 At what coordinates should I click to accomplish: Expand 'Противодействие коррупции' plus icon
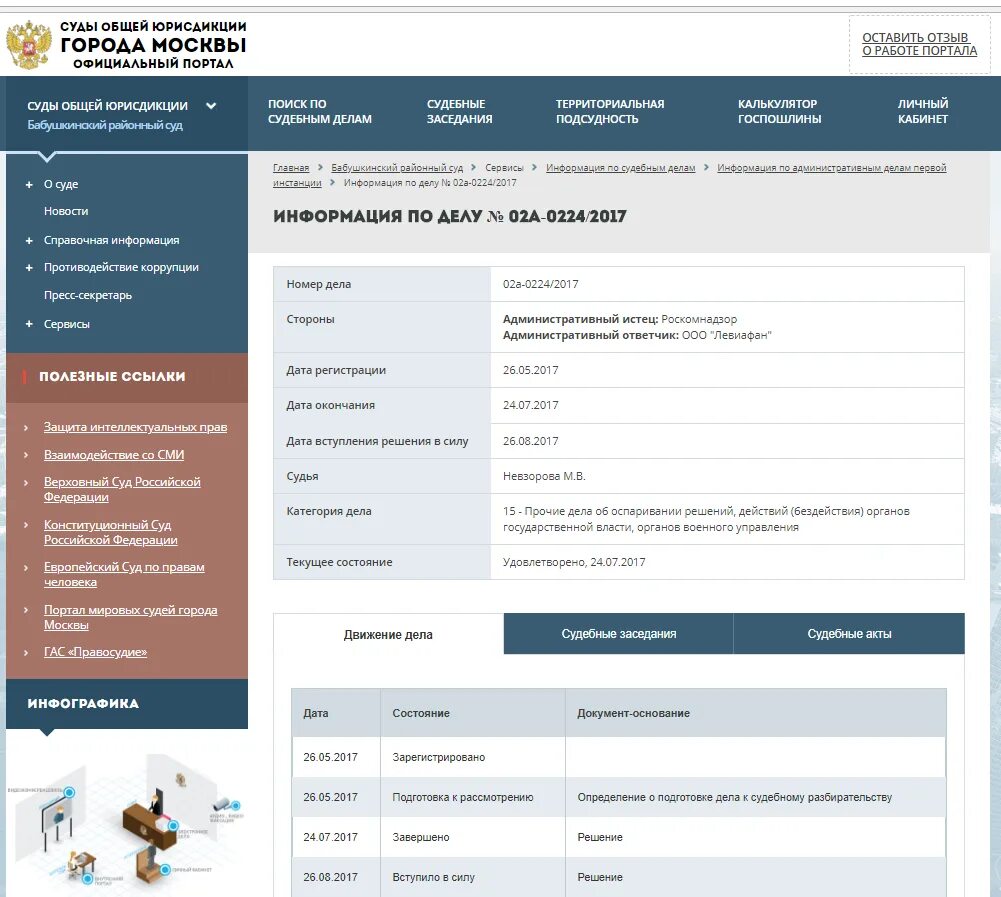29,268
